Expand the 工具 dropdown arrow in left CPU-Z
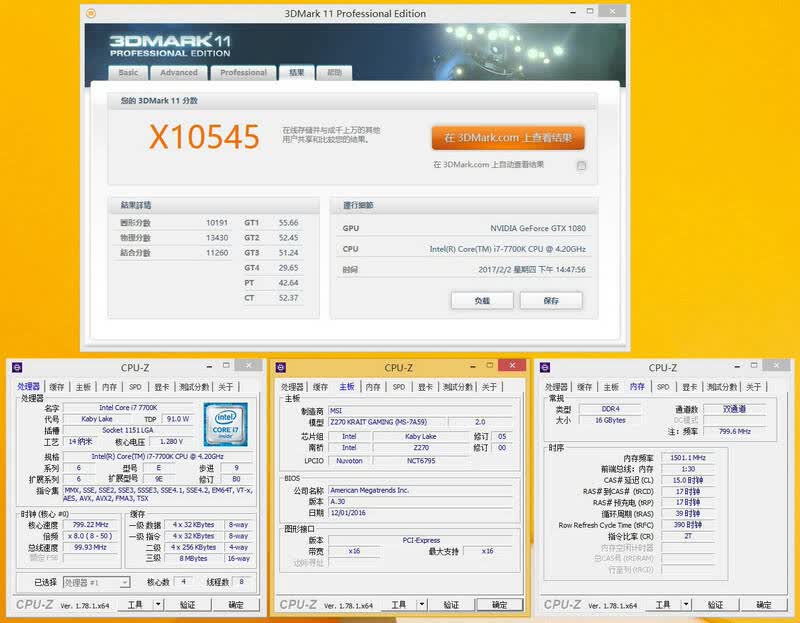The image size is (800, 623). pos(158,605)
